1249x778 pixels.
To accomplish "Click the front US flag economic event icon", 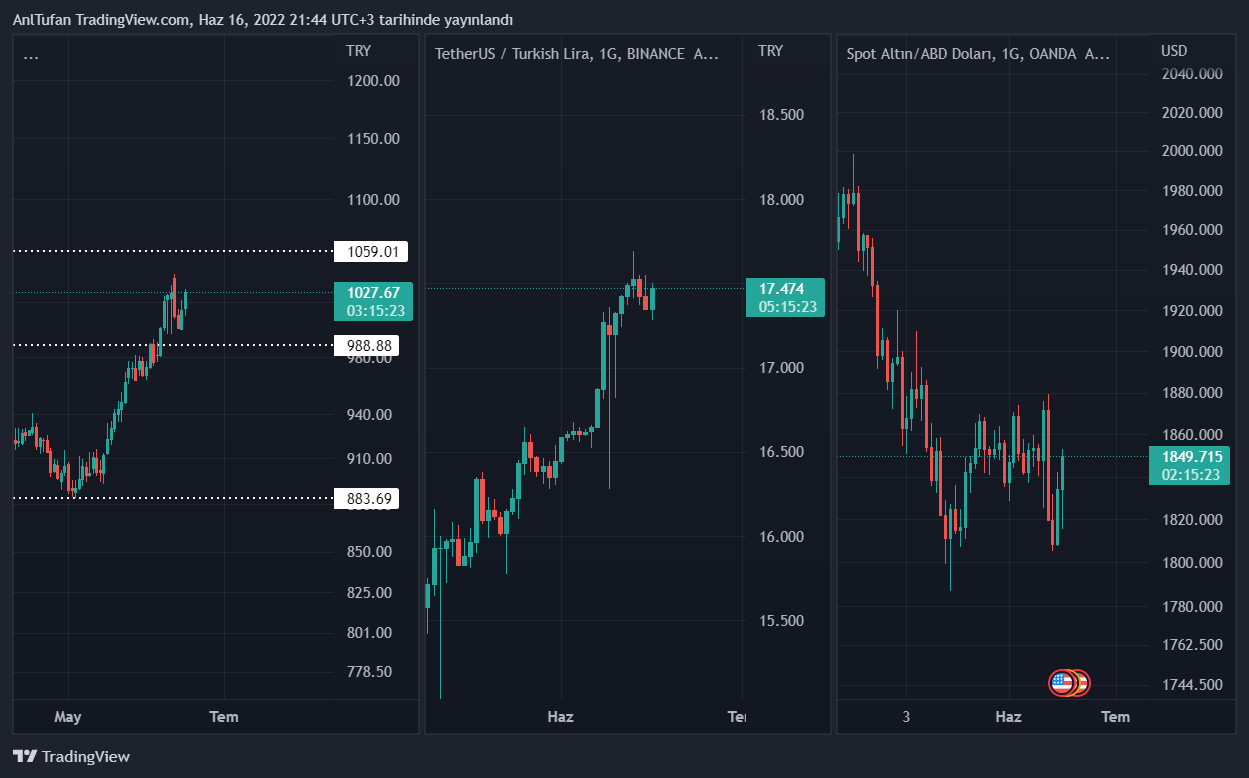I will click(x=1061, y=683).
